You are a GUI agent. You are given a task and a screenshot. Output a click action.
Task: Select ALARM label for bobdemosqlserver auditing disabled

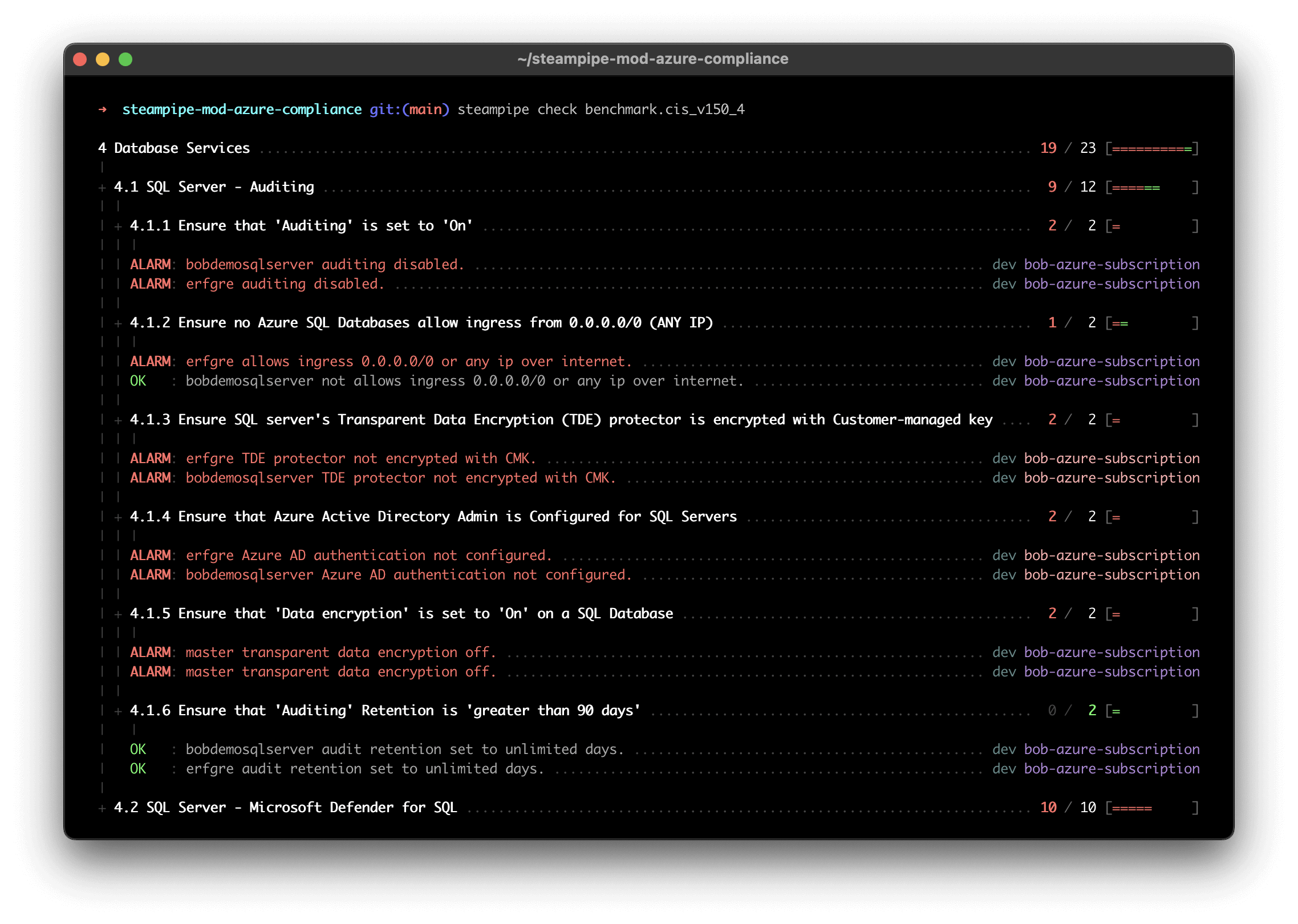(150, 264)
